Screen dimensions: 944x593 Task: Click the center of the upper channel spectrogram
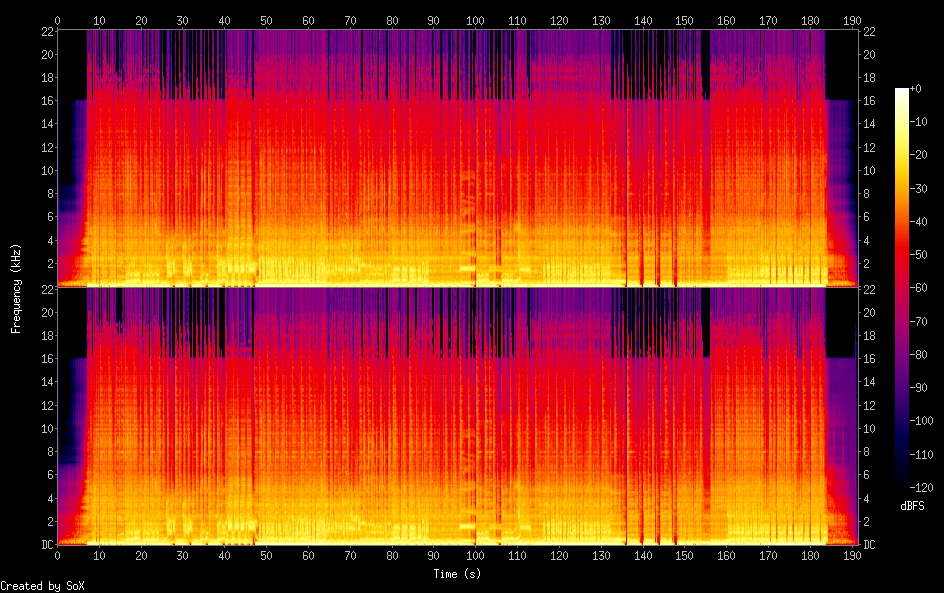click(457, 158)
